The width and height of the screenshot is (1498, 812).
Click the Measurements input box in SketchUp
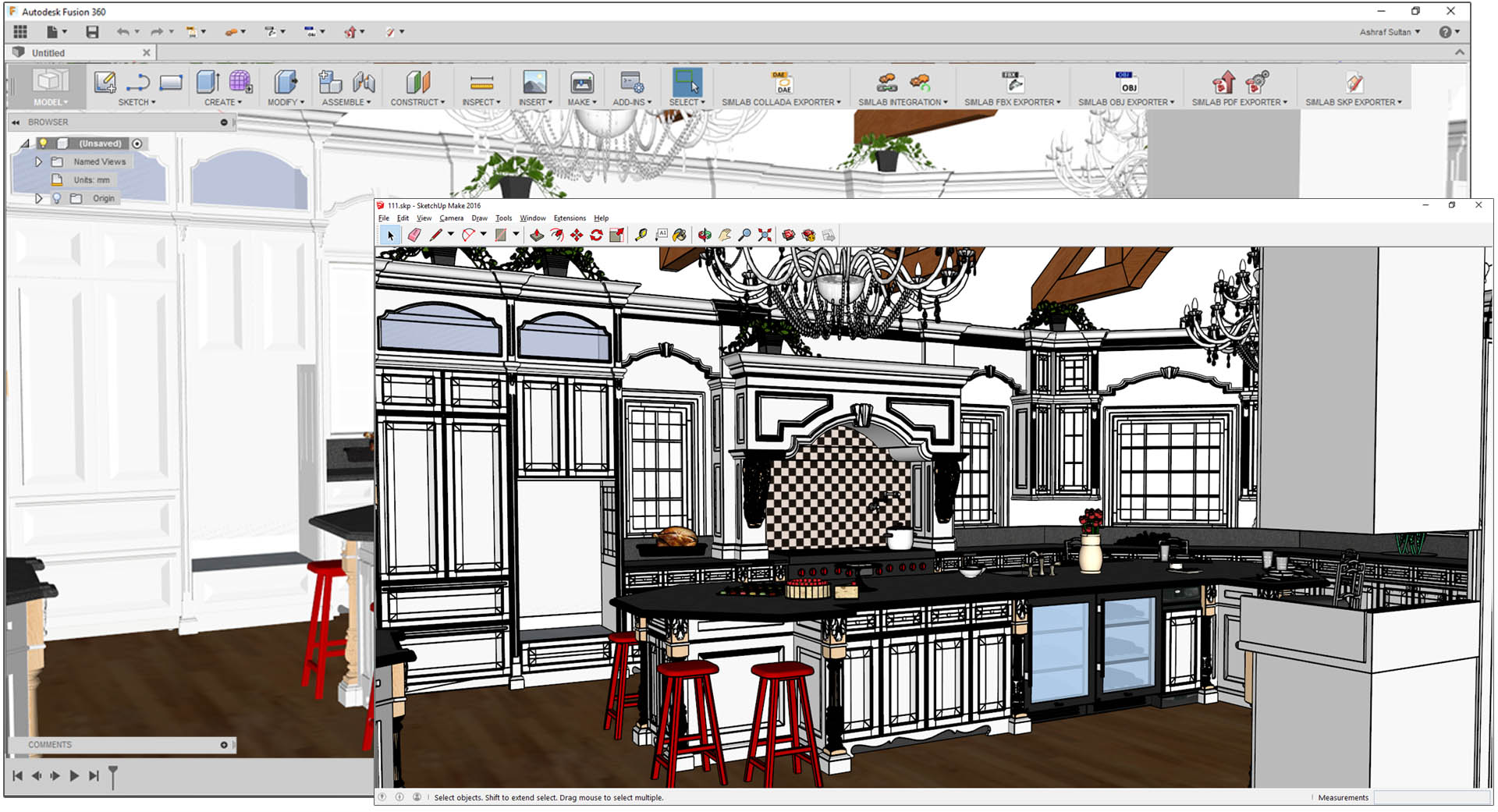(x=1431, y=797)
